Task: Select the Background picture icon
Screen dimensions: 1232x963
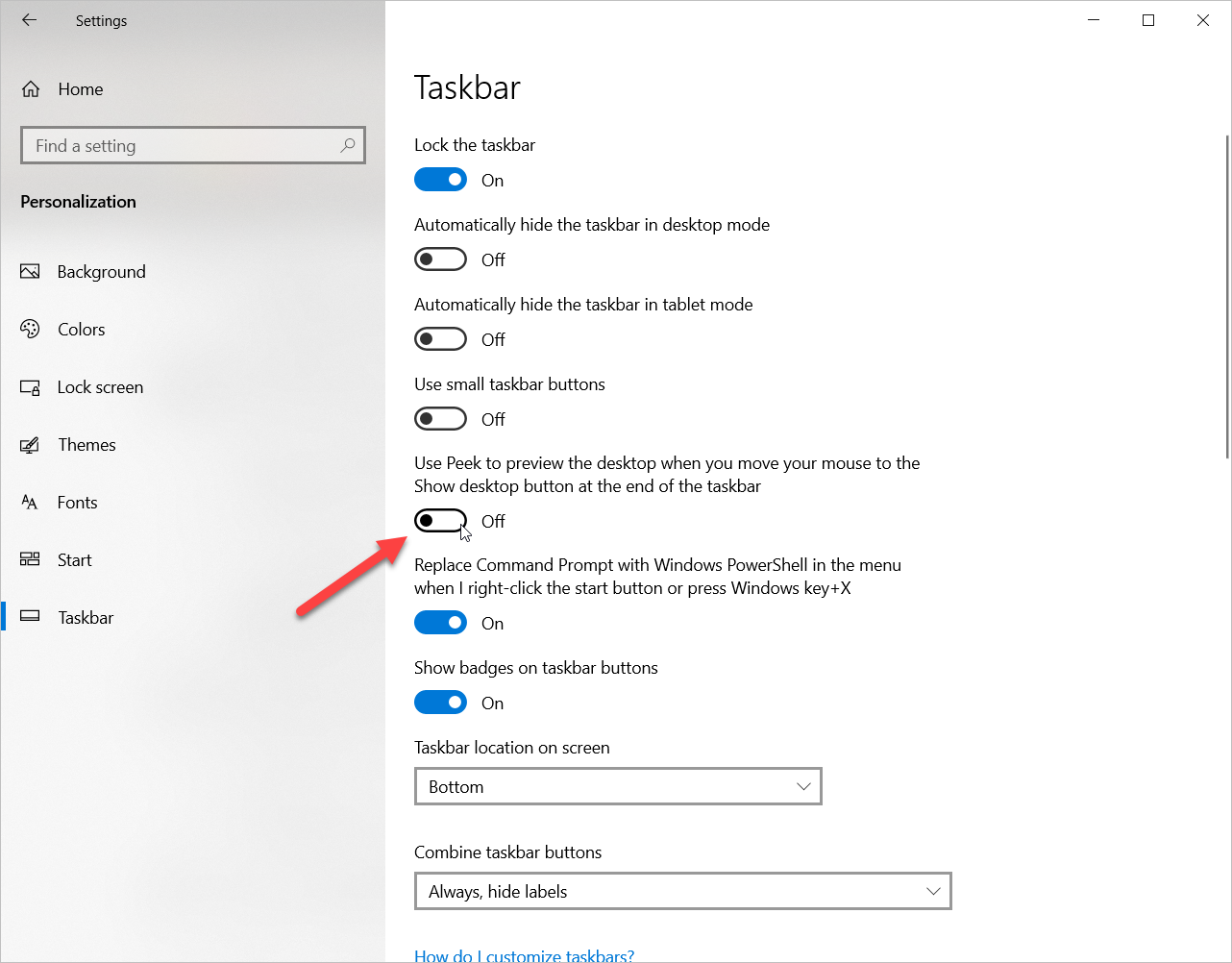Action: [x=31, y=272]
